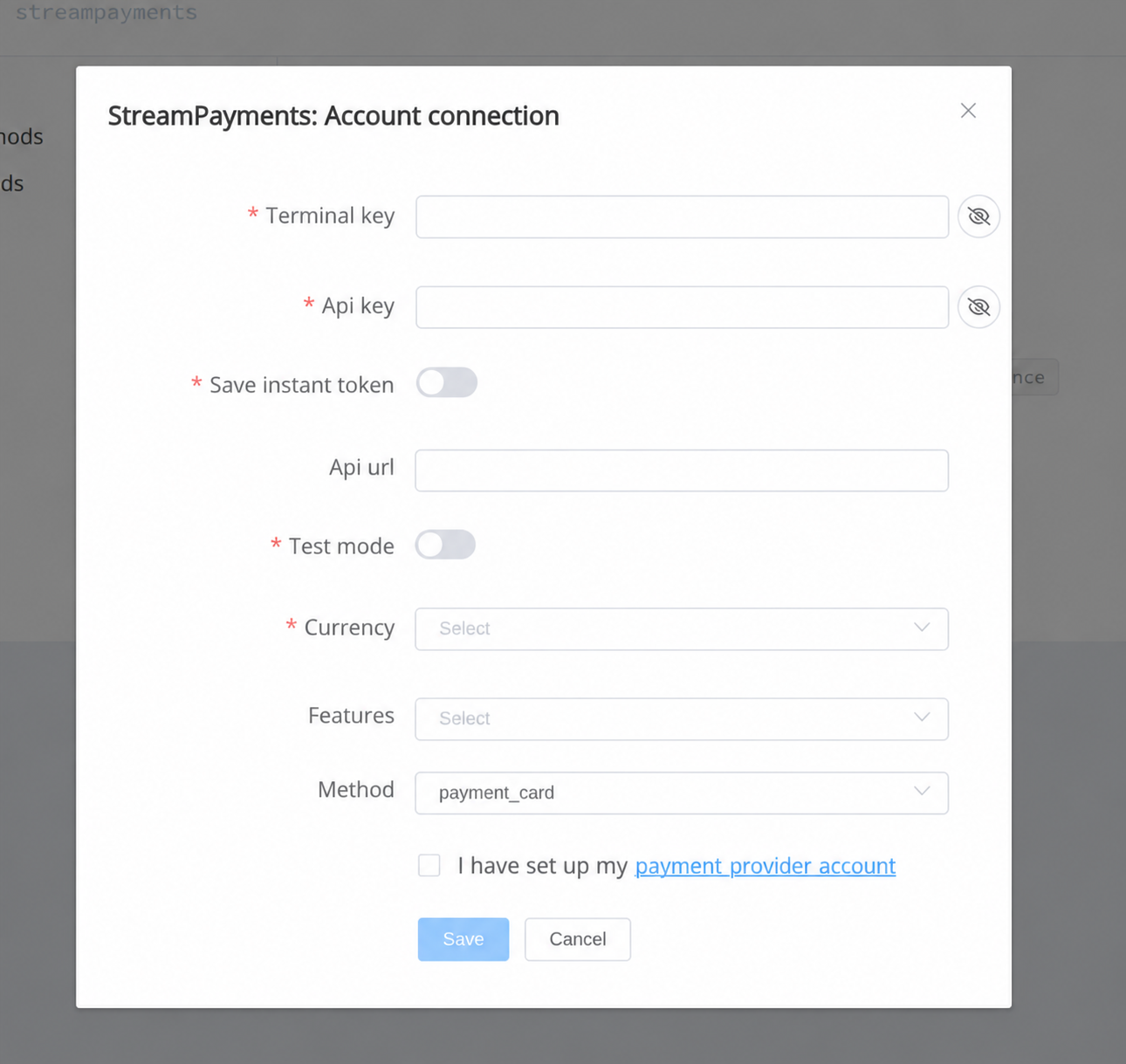Image resolution: width=1126 pixels, height=1064 pixels.
Task: Click the Features dropdown chevron arrow
Action: [x=922, y=717]
